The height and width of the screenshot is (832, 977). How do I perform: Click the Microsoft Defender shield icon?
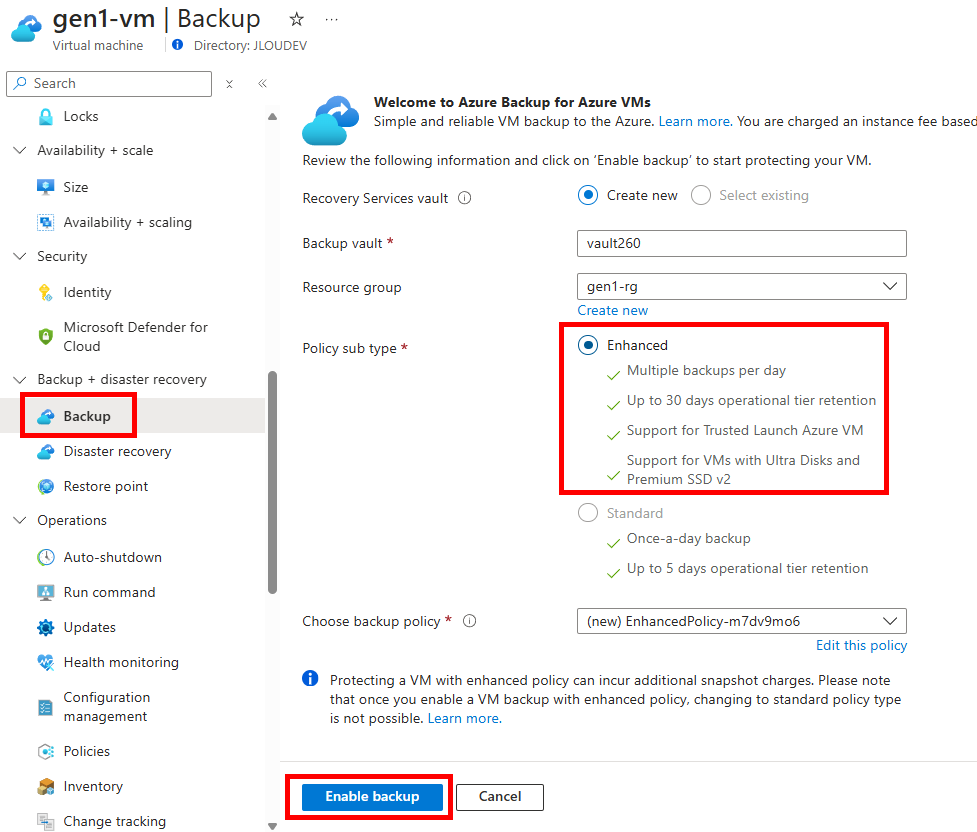(x=45, y=337)
